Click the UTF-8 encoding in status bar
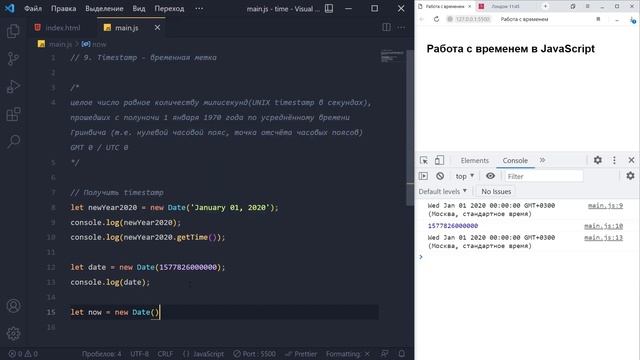Image resolution: width=640 pixels, height=360 pixels. 139,354
